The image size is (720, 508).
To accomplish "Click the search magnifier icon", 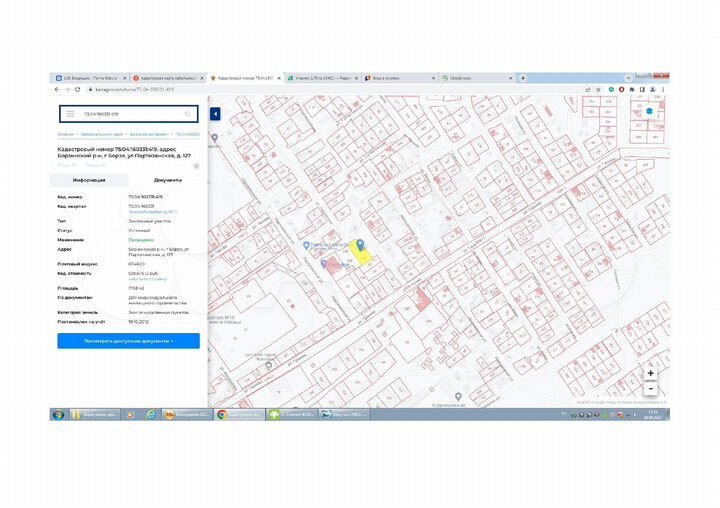I will coord(189,114).
